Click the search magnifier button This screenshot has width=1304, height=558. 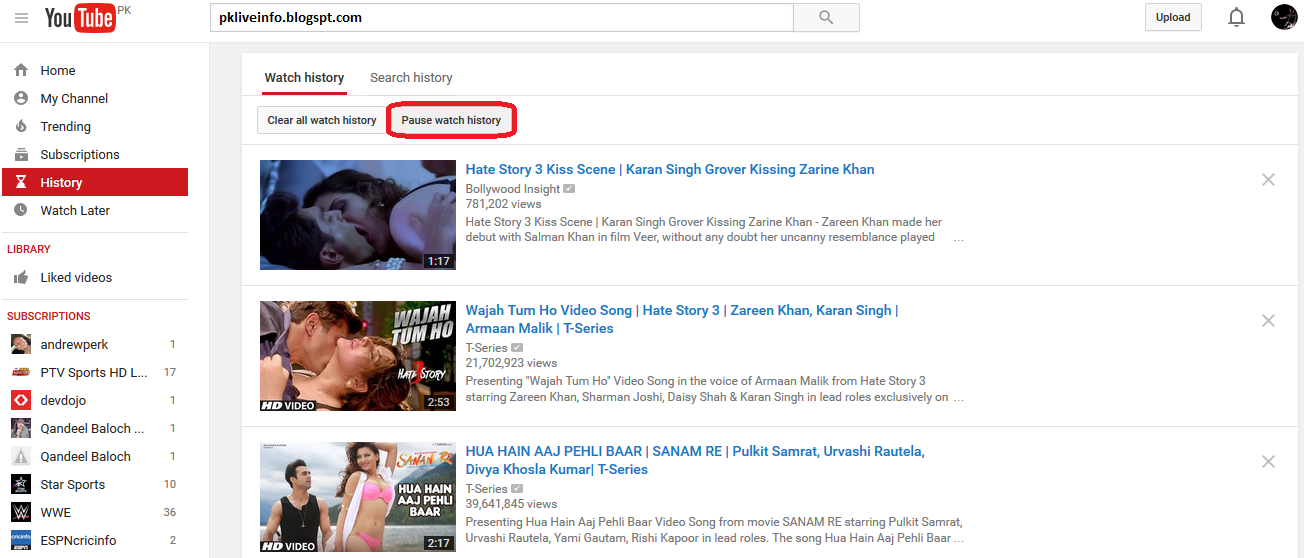826,17
